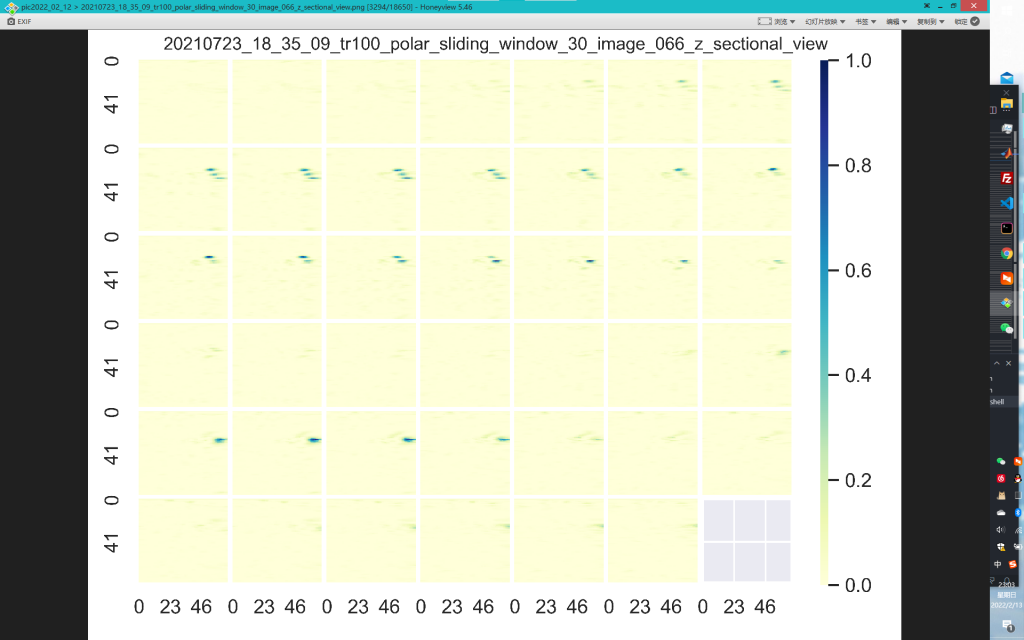The height and width of the screenshot is (640, 1024).
Task: Open Visual Studio Code from taskbar
Action: (1007, 203)
